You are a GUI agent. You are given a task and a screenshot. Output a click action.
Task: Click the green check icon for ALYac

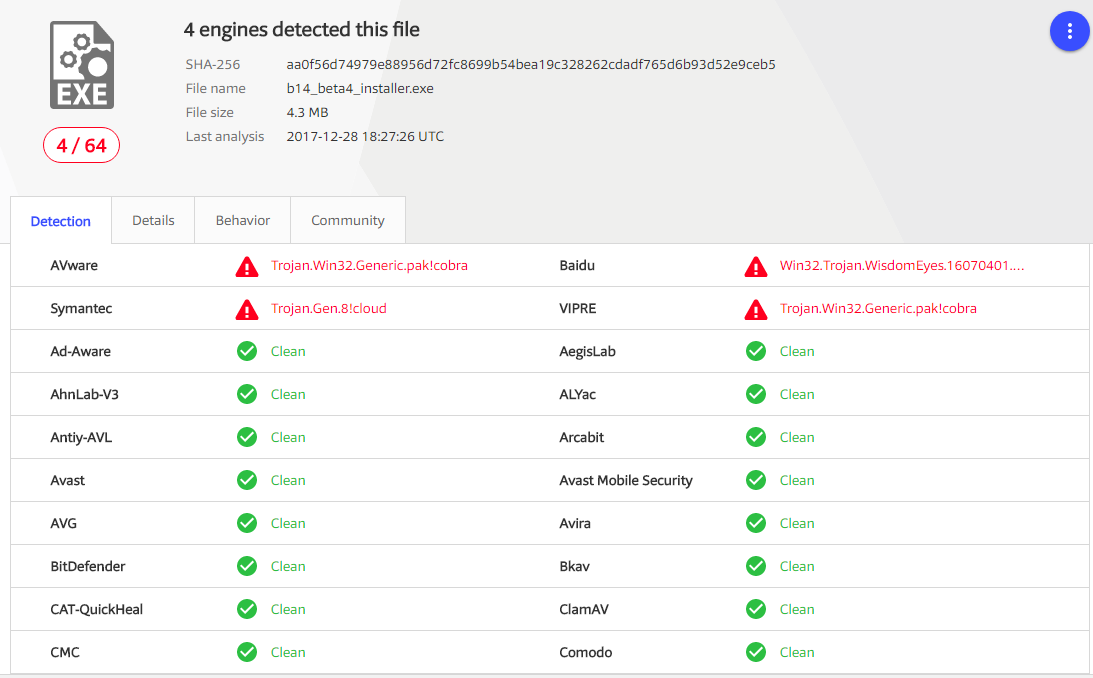point(756,394)
